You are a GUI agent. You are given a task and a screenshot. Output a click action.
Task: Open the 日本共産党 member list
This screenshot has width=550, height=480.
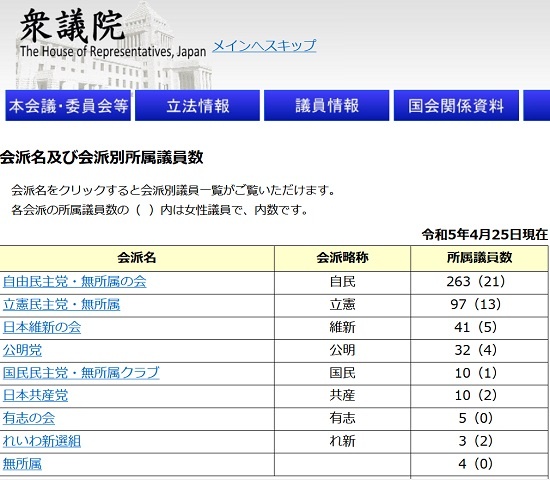click(35, 395)
